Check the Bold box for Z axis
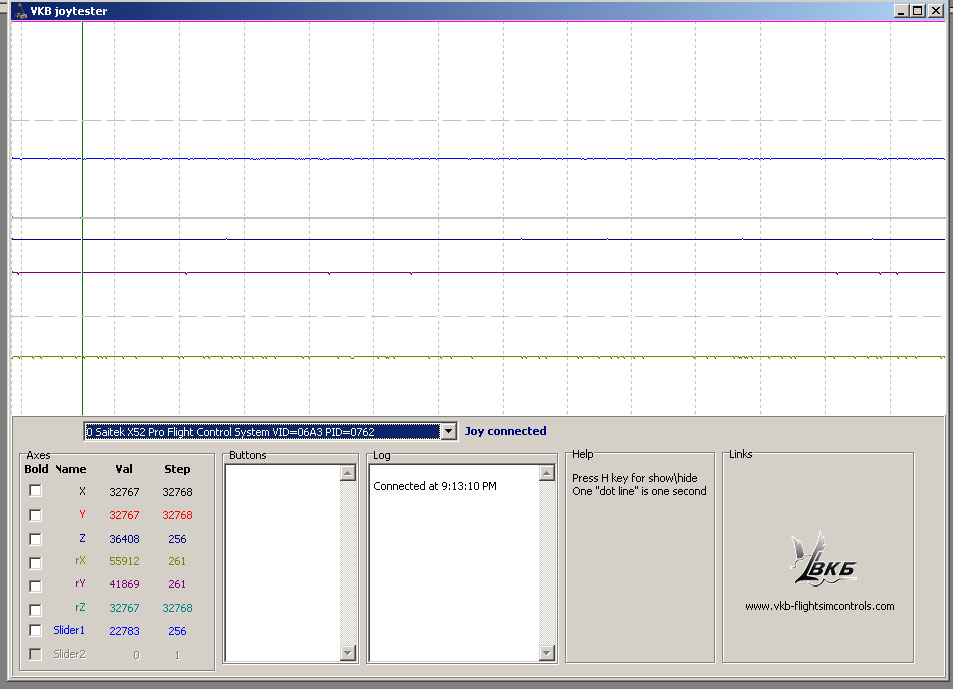953x689 pixels. 36,539
